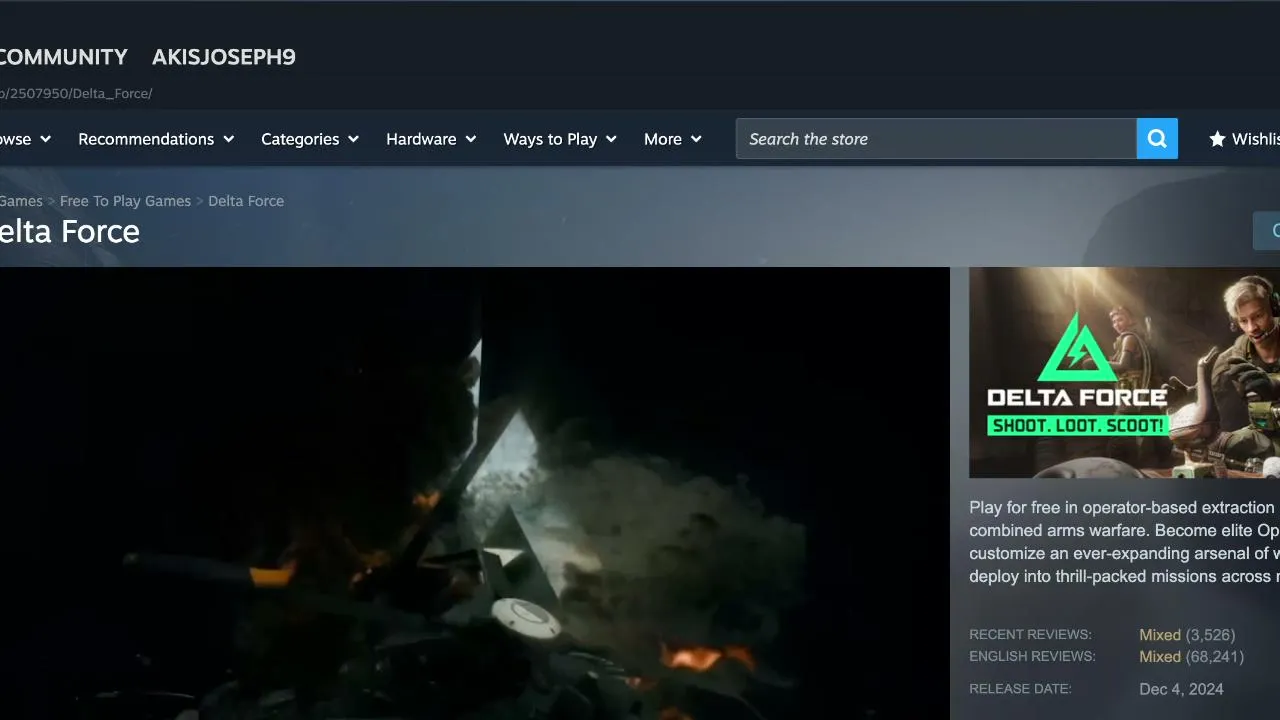Select the Dec 4, 2024 release date
Screen dimensions: 1280x720
click(1181, 689)
